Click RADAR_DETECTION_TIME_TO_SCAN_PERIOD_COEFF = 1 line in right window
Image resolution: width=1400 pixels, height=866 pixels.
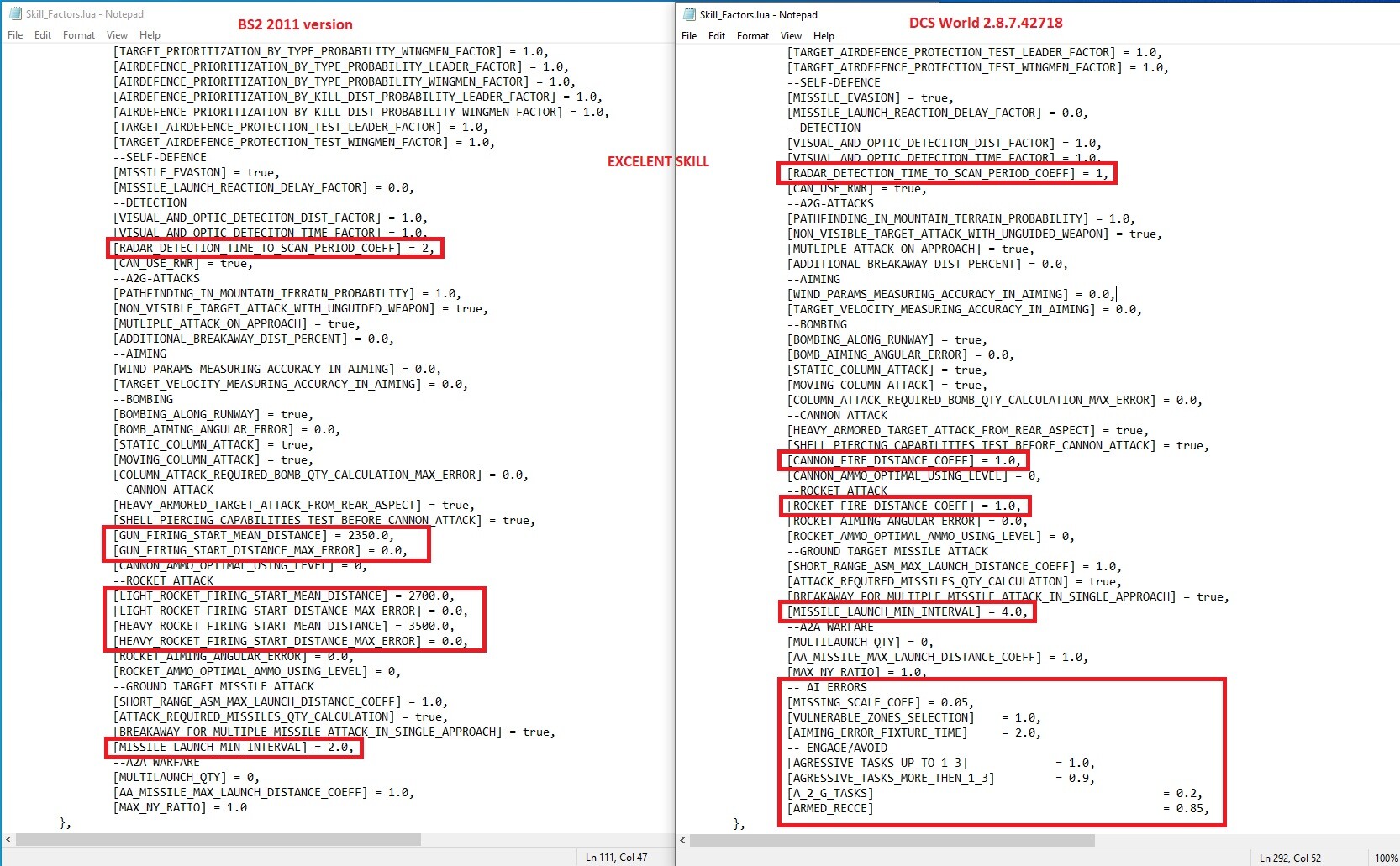[948, 173]
